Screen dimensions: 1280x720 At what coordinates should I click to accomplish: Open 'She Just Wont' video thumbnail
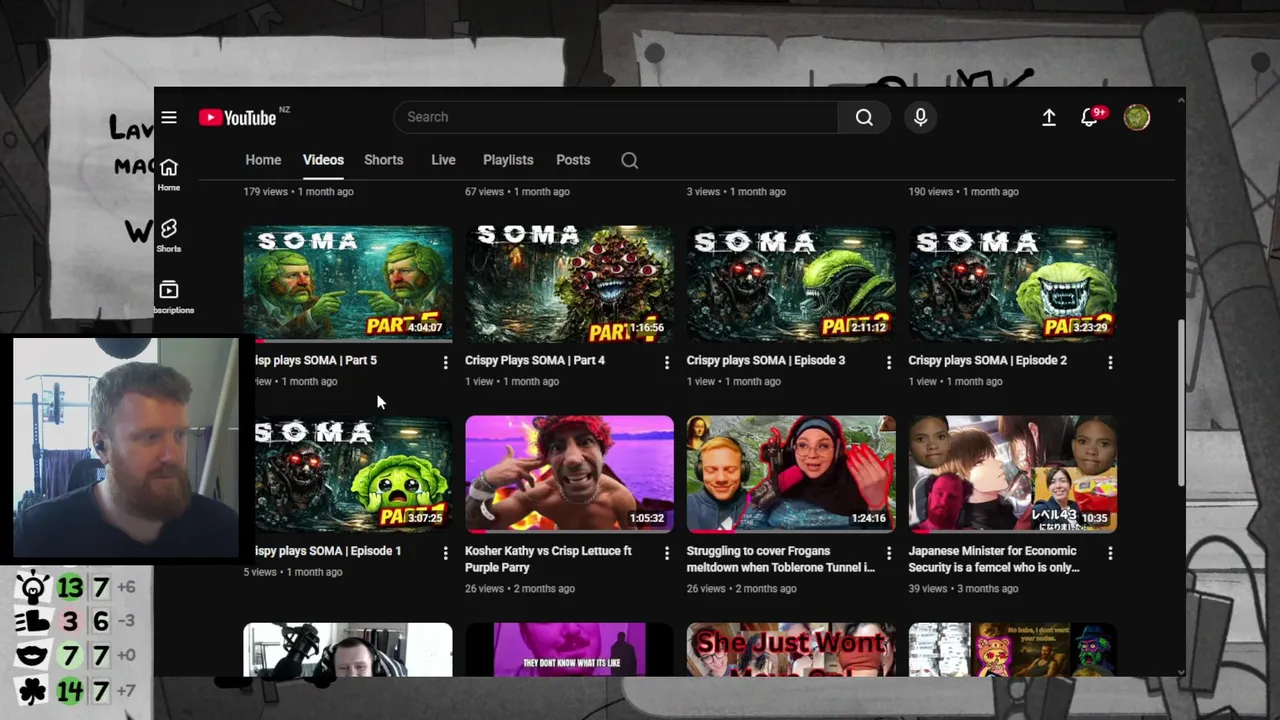click(x=791, y=650)
